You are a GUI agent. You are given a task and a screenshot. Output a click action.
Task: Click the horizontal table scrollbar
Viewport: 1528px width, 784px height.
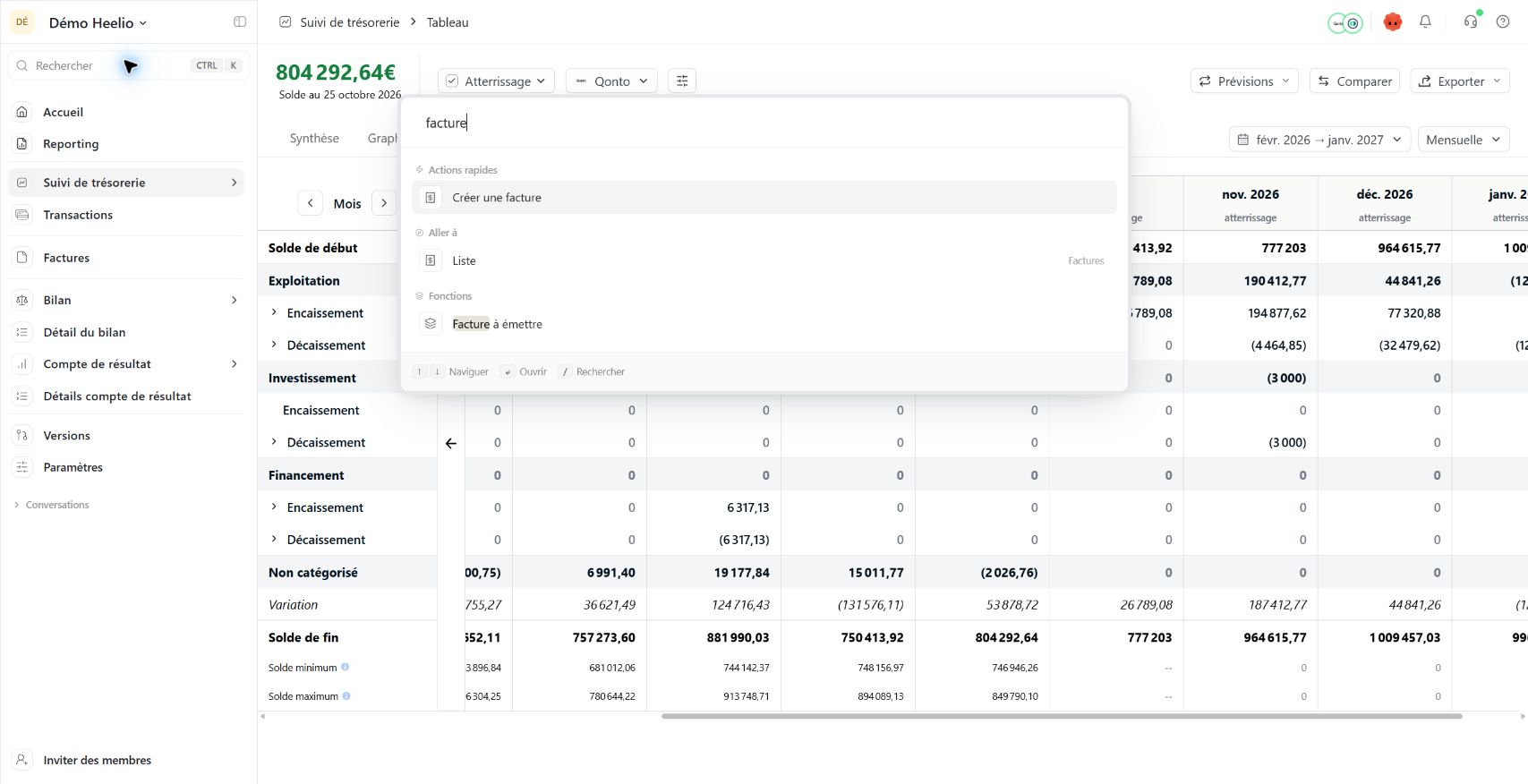point(1062,716)
